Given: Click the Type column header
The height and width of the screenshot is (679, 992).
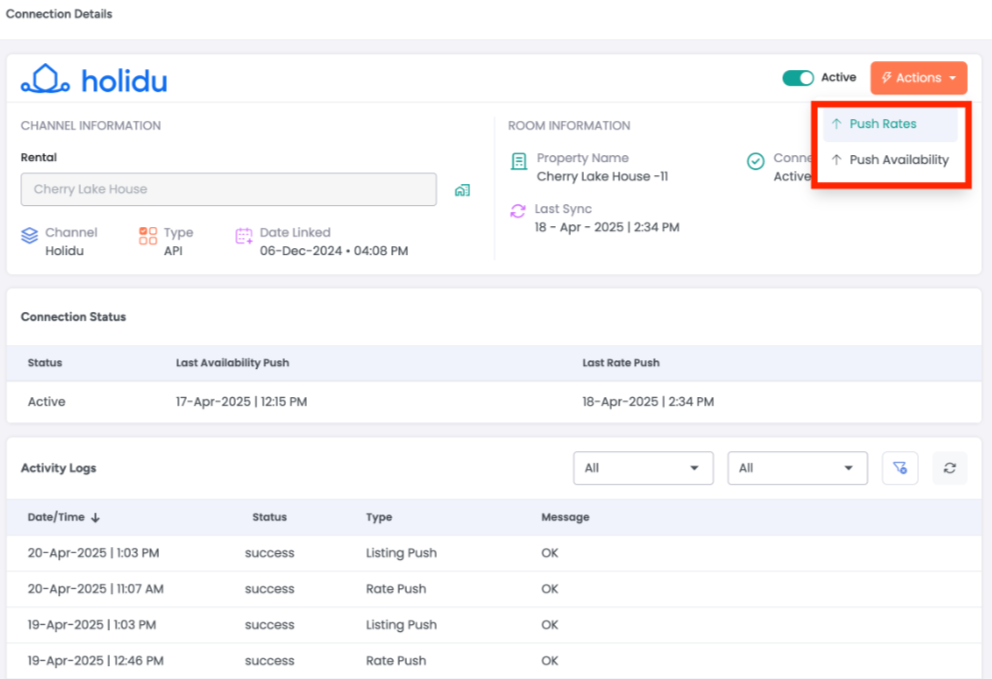Looking at the screenshot, I should tap(379, 517).
